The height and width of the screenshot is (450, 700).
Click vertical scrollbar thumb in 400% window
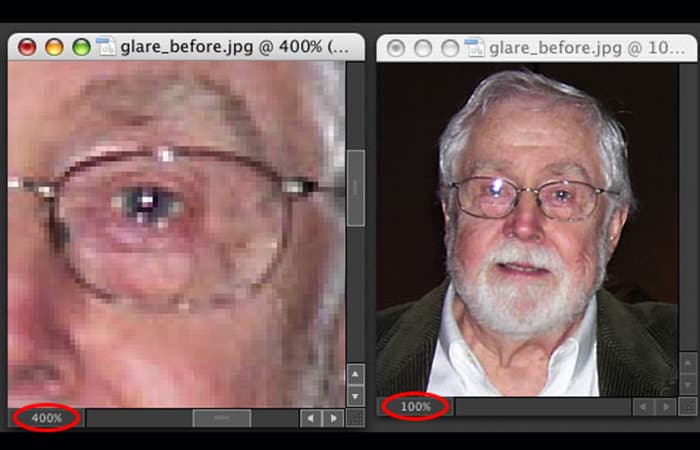[x=355, y=188]
